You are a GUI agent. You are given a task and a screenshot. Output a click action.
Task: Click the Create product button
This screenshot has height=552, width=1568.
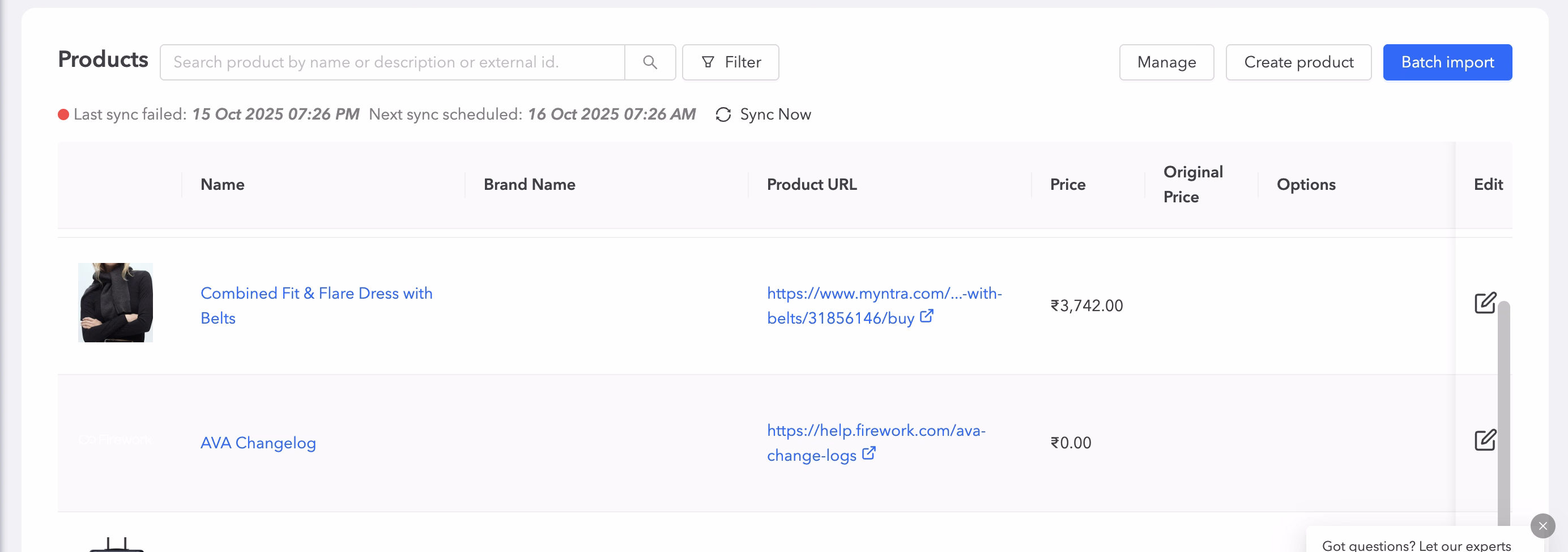click(x=1298, y=62)
